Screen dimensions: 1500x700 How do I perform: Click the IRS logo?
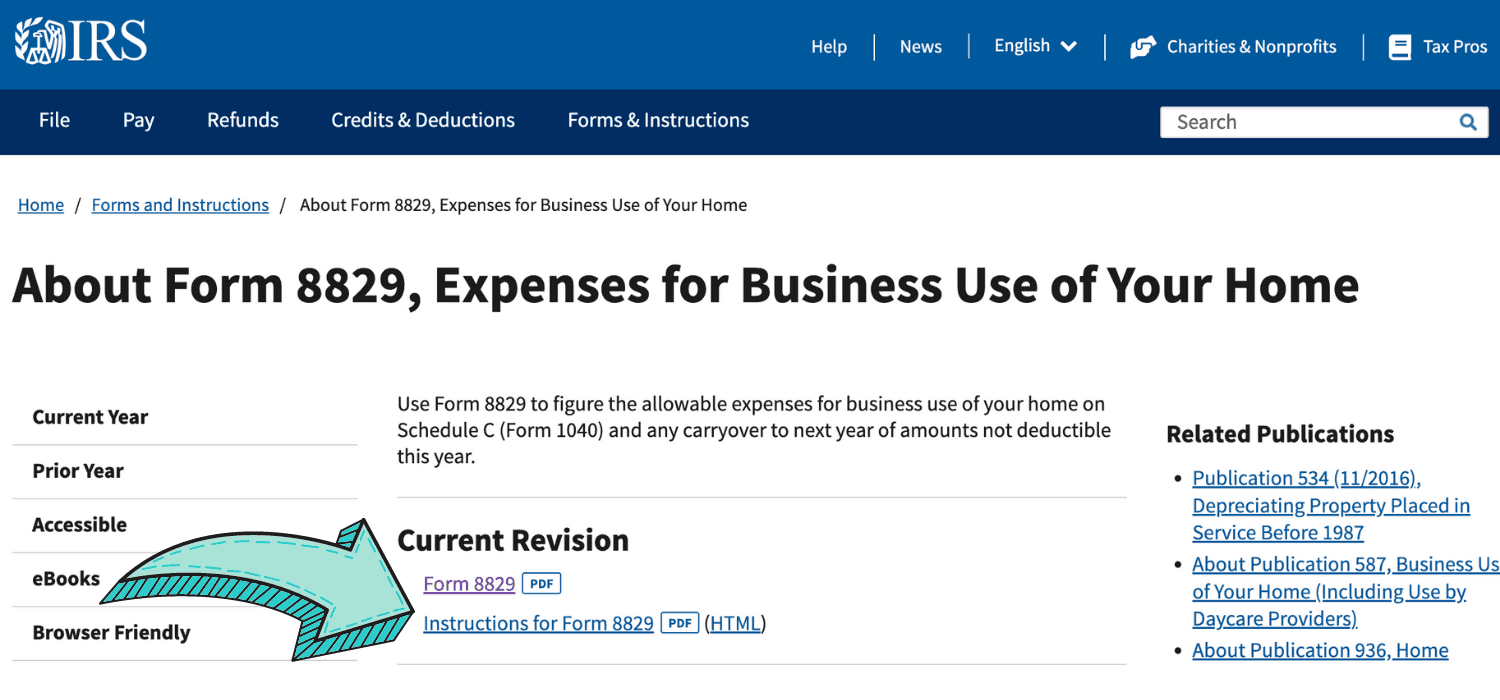pyautogui.click(x=79, y=40)
